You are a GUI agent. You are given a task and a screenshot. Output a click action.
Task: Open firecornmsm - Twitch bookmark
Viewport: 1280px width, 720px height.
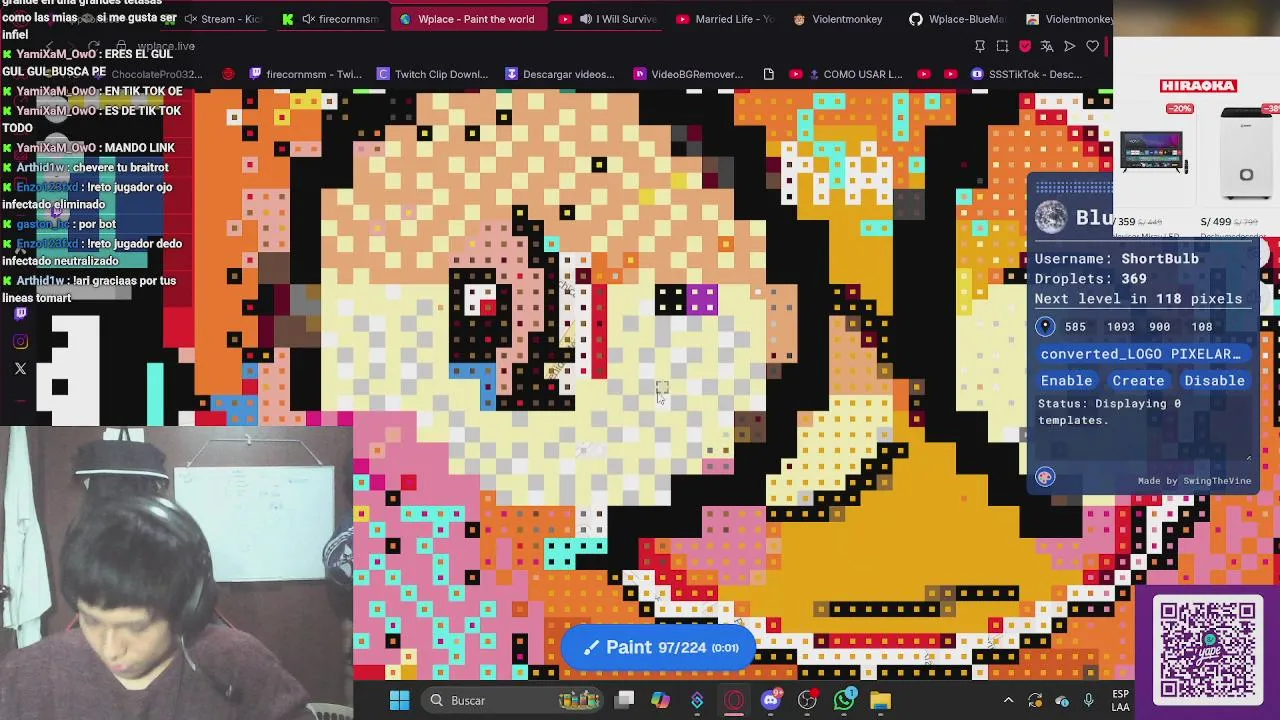pos(306,74)
